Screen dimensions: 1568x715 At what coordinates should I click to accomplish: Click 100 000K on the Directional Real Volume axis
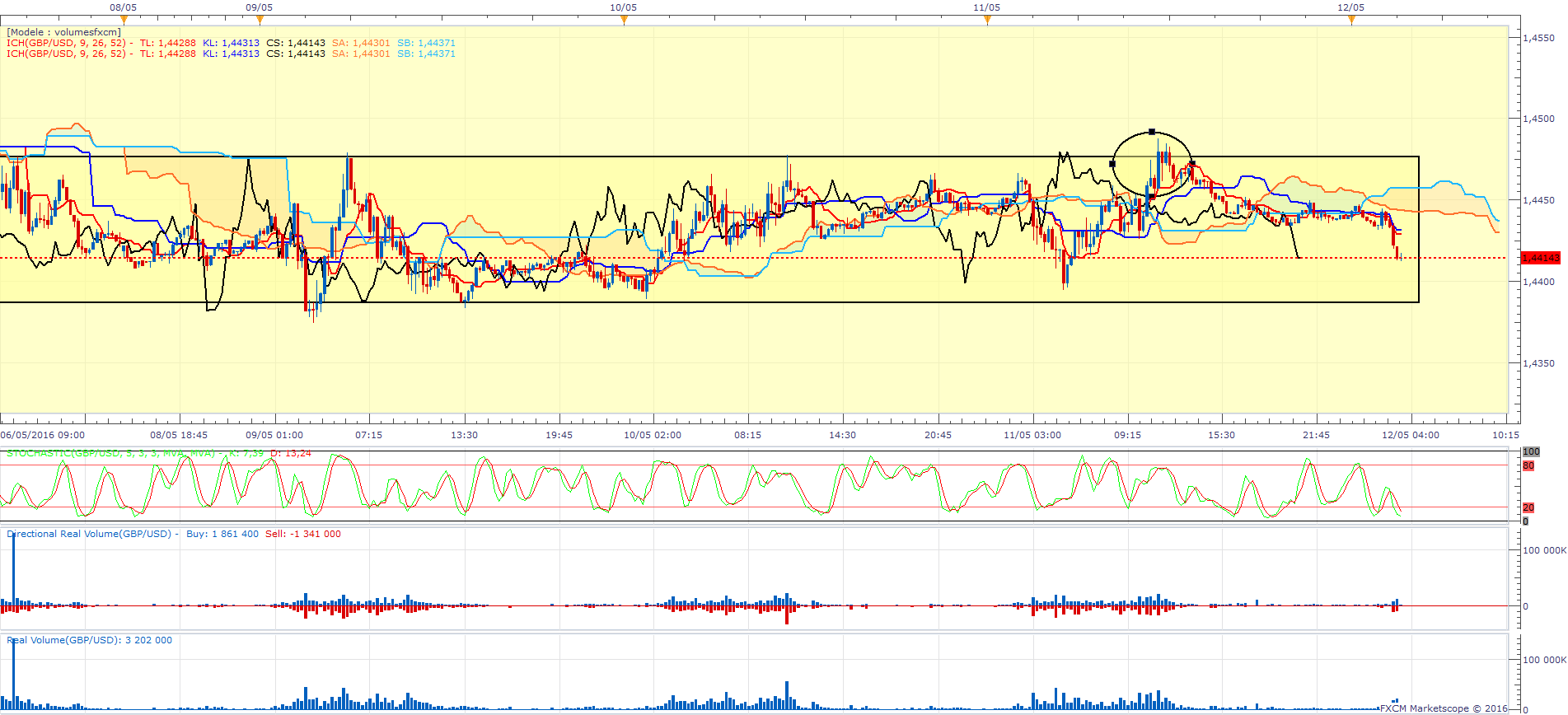click(1544, 550)
